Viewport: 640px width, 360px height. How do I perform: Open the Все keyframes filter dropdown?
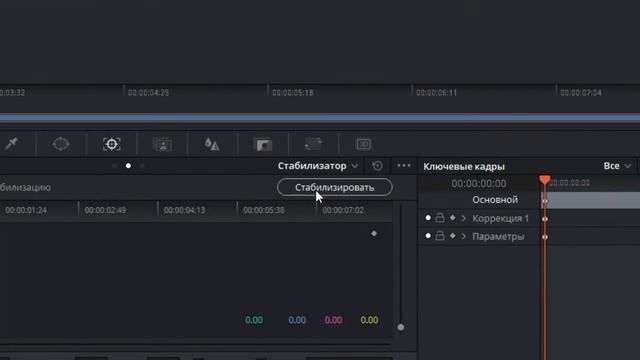point(617,166)
